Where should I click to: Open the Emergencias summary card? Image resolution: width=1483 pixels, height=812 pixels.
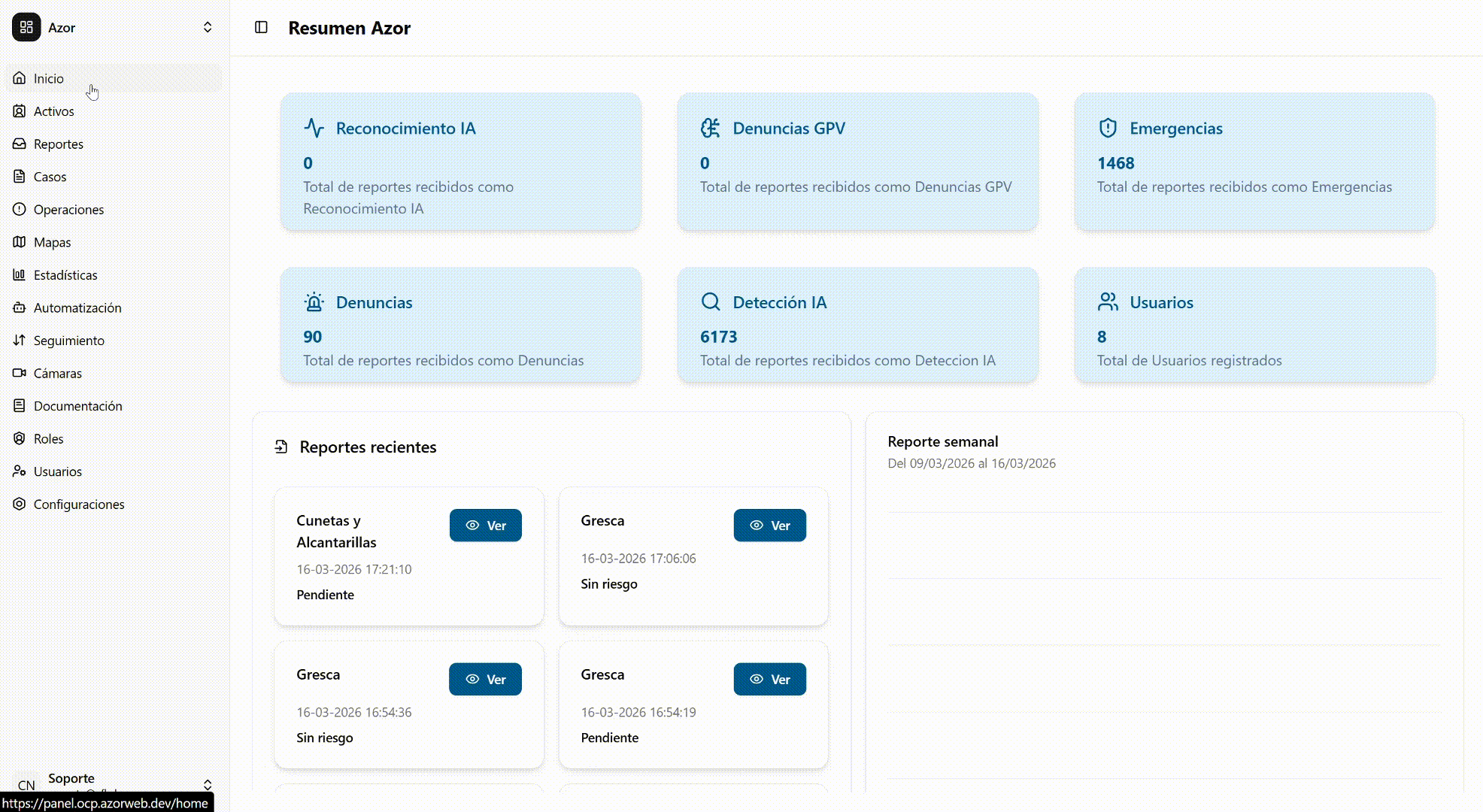coord(1254,162)
